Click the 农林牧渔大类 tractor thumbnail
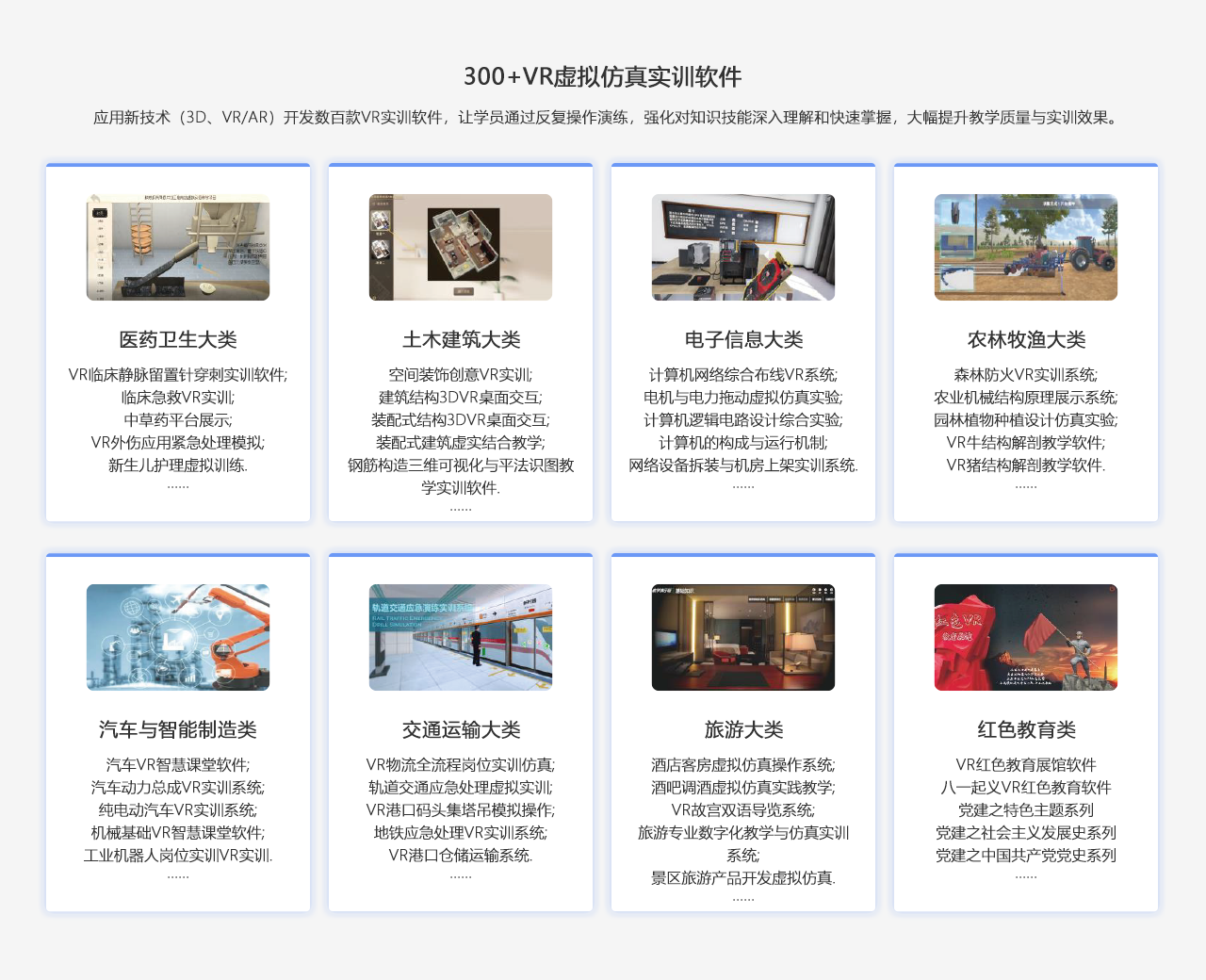The width and height of the screenshot is (1206, 980). point(1026,247)
